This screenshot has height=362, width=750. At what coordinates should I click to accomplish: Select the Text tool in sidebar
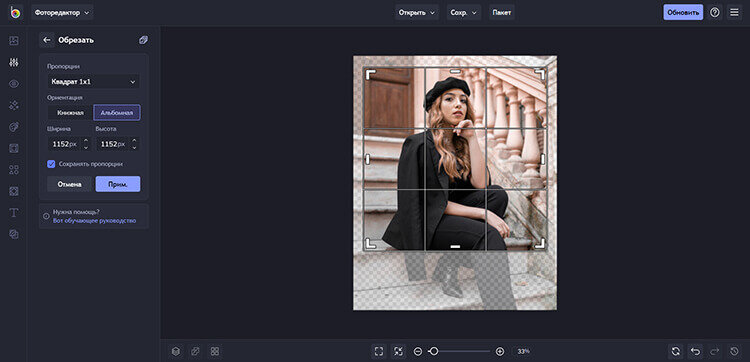[14, 213]
